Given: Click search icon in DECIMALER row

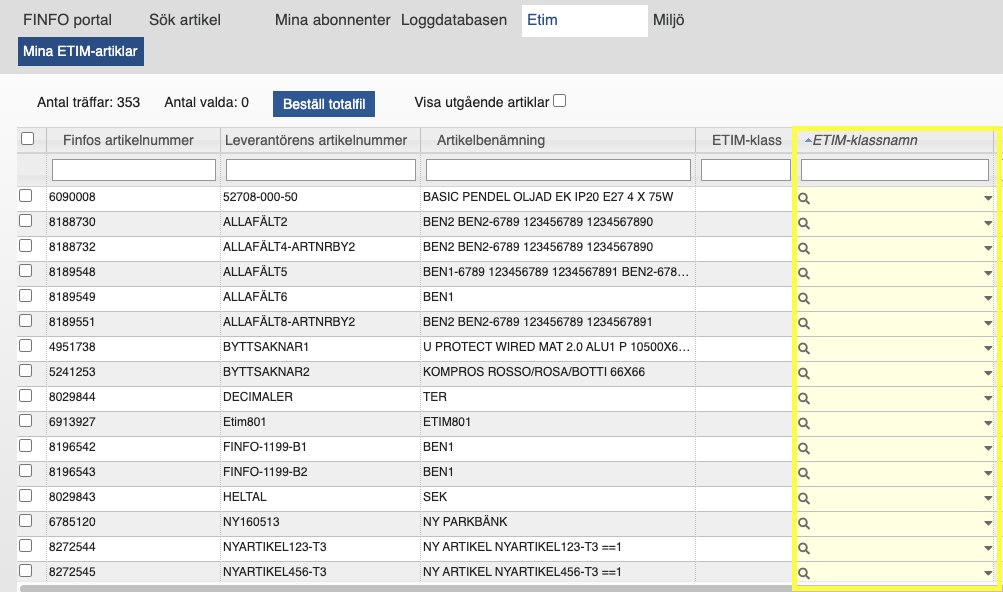Looking at the screenshot, I should click(x=803, y=398).
